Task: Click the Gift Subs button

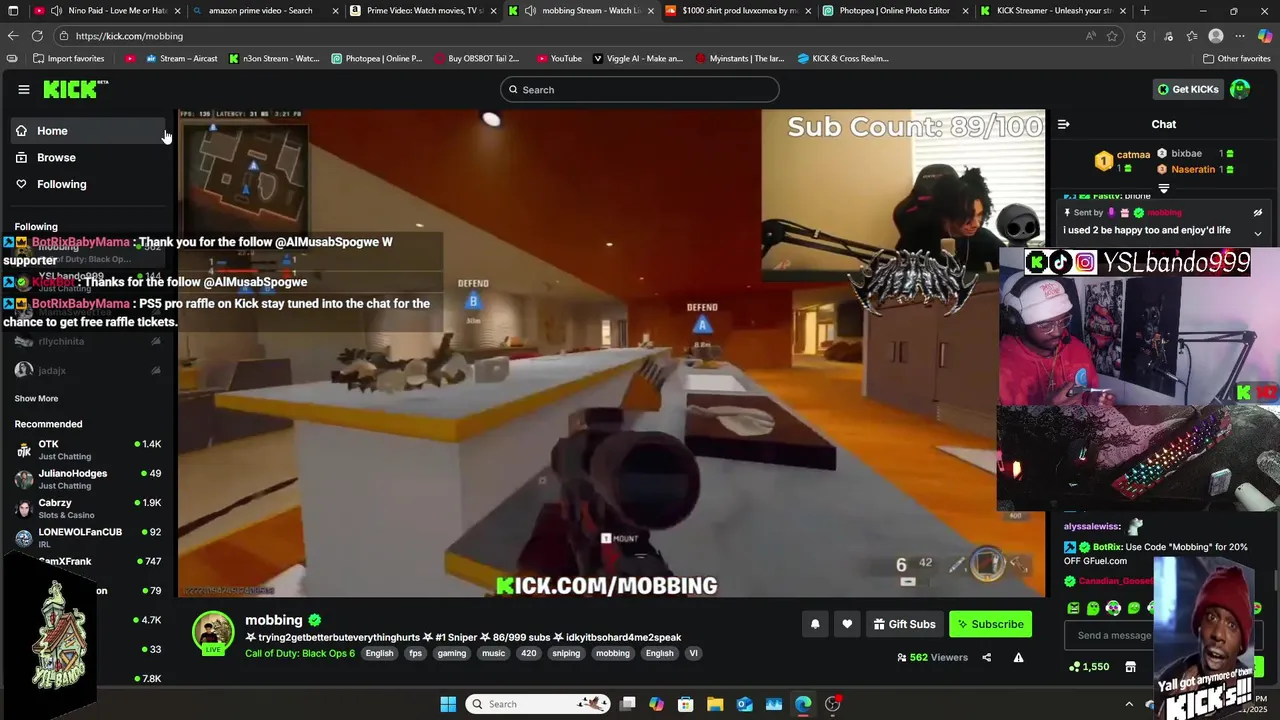Action: [905, 624]
